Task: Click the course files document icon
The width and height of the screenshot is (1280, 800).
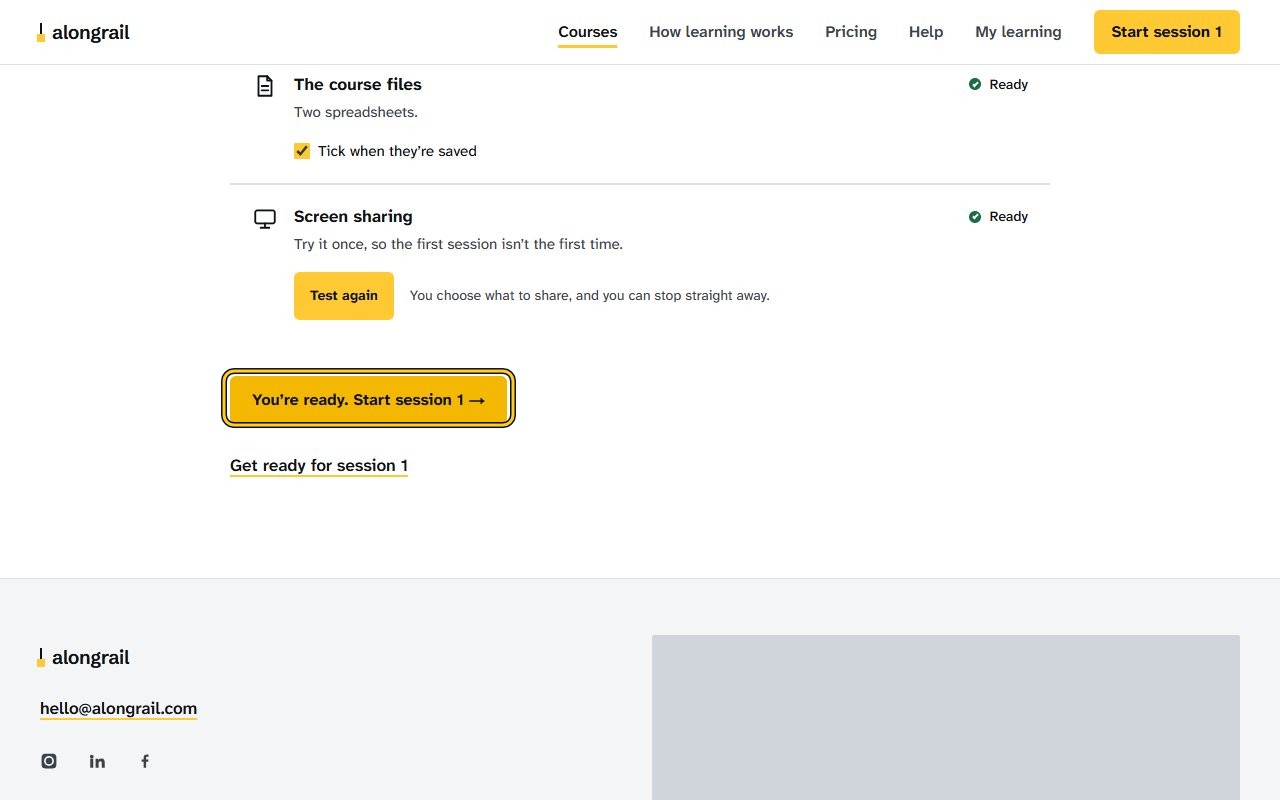Action: coord(265,86)
